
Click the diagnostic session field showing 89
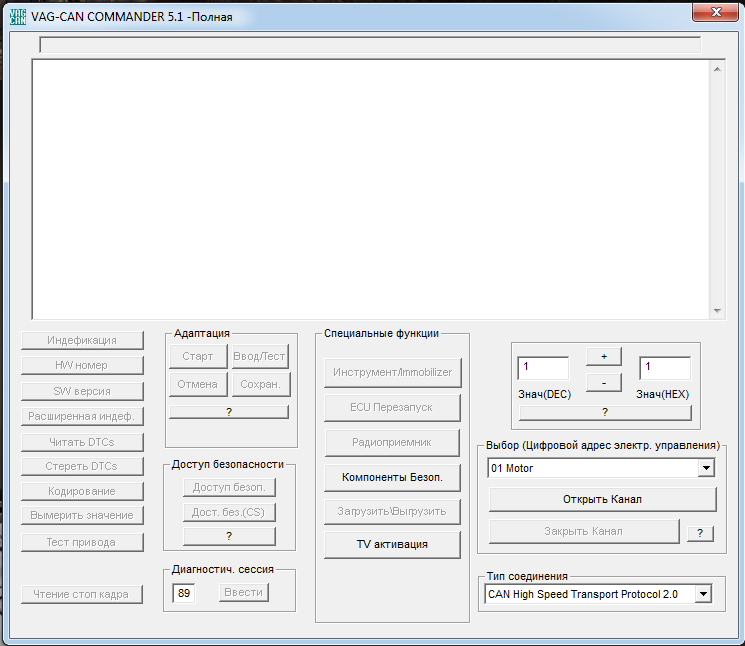point(184,593)
